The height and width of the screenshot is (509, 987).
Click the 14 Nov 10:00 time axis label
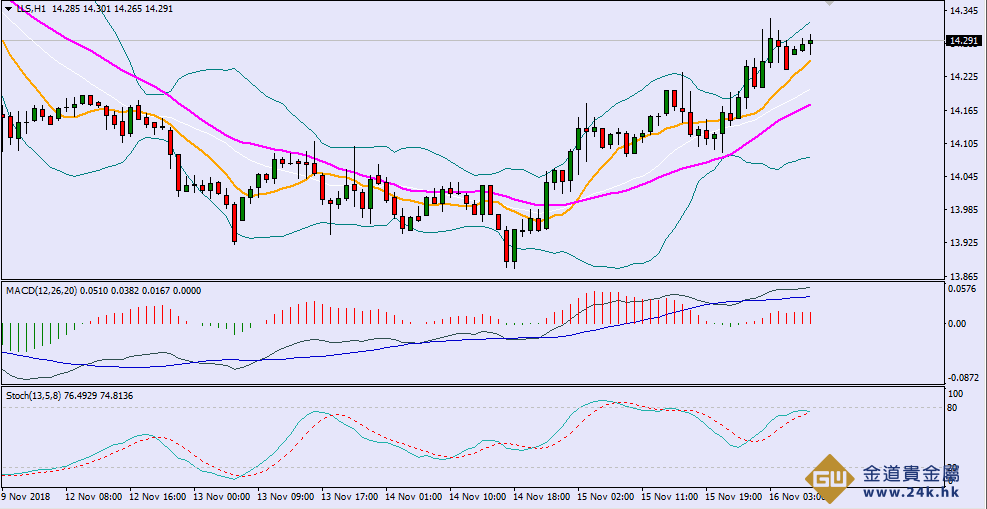click(x=476, y=496)
